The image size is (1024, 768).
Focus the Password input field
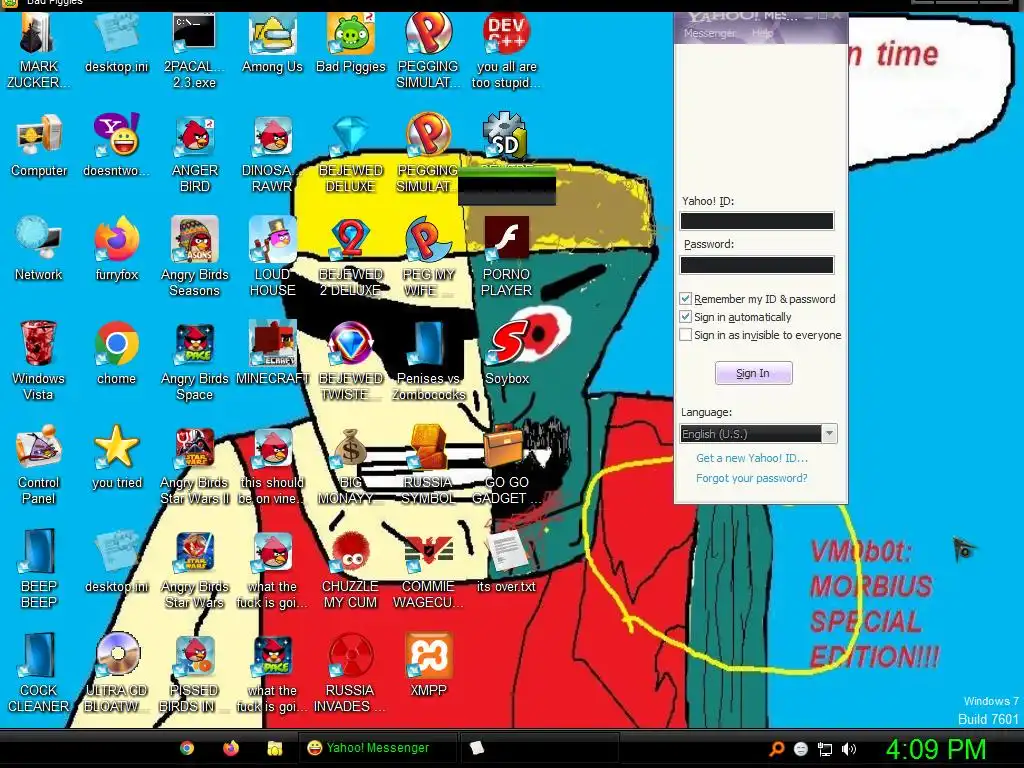[757, 264]
